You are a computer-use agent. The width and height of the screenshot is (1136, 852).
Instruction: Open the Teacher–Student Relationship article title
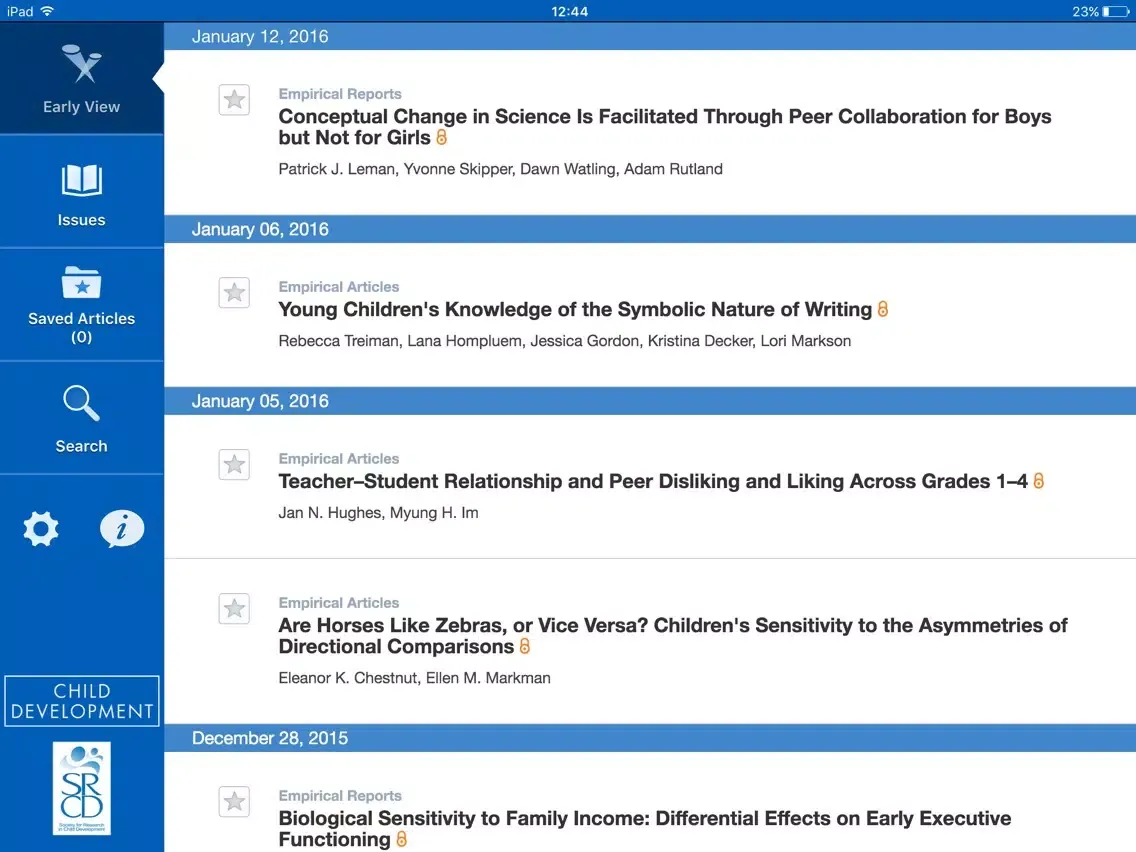[x=652, y=482]
